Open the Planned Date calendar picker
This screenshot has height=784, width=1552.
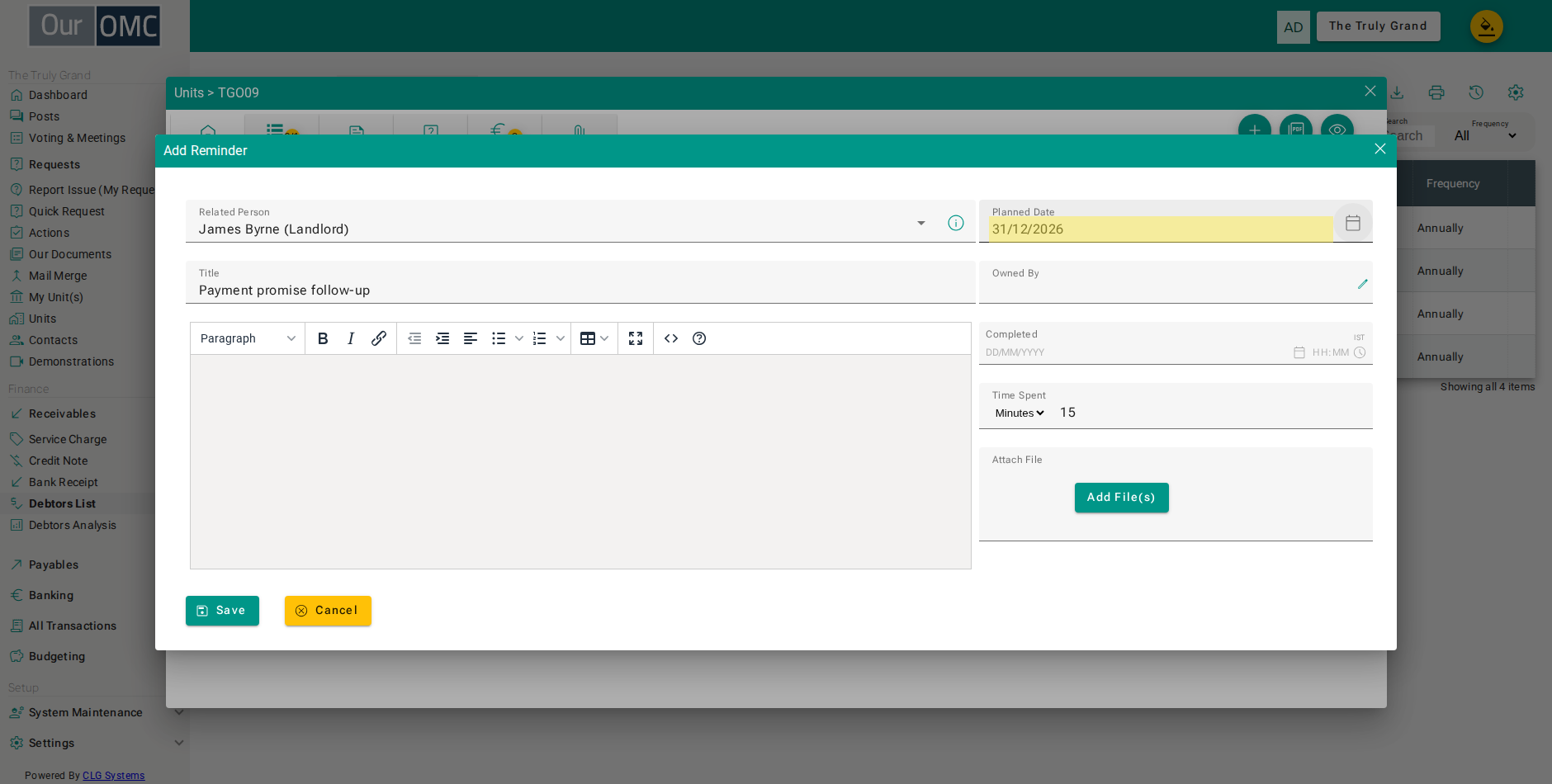coord(1353,223)
